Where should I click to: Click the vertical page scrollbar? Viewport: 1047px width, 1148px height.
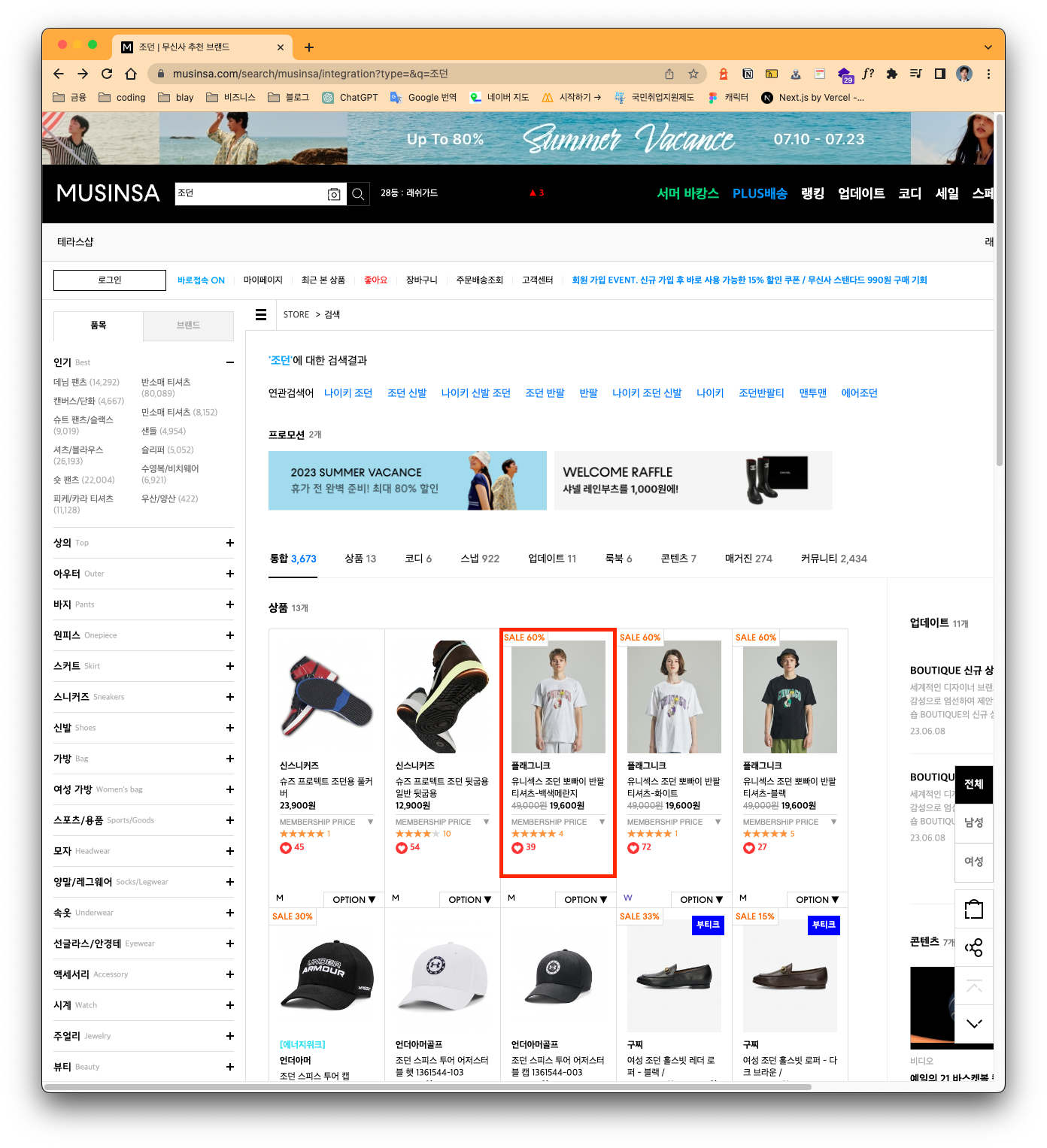pyautogui.click(x=1000, y=290)
